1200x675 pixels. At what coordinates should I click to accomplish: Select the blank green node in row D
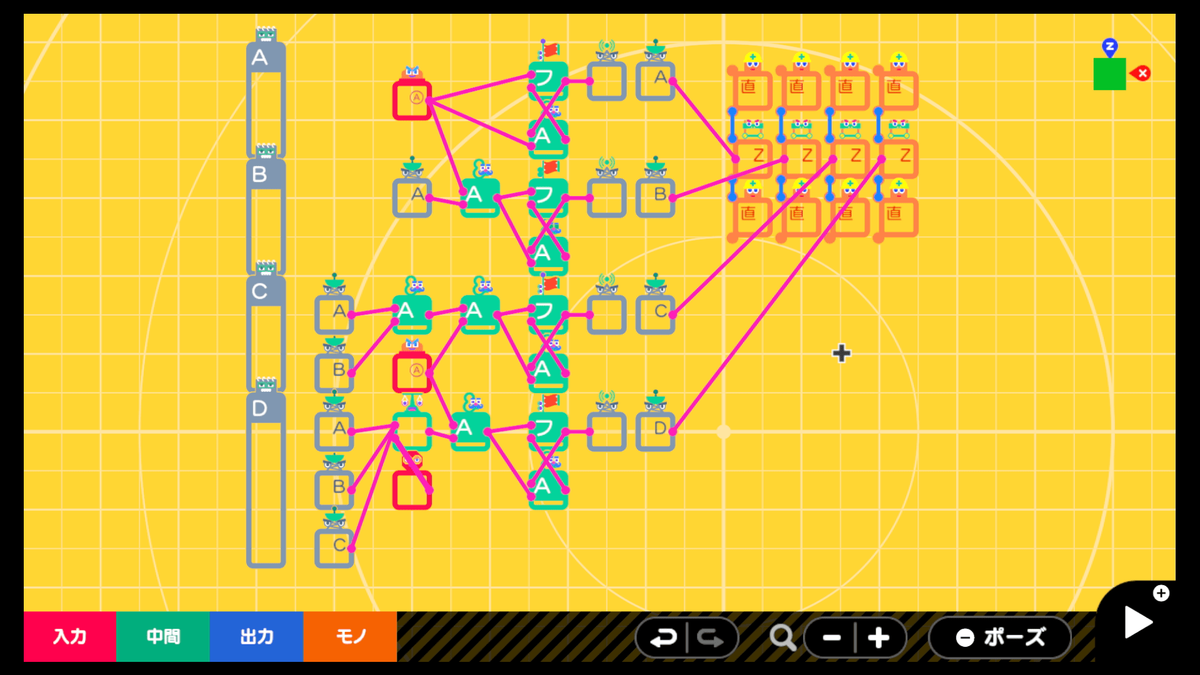tap(412, 431)
